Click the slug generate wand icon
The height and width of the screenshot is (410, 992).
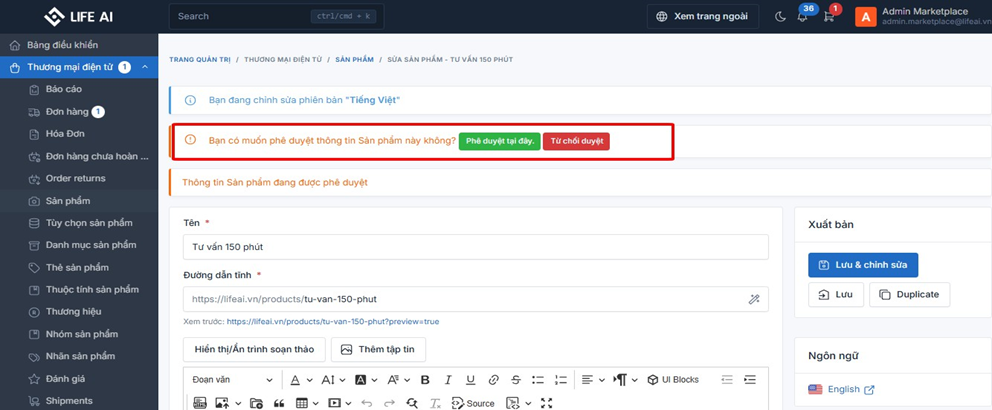[754, 299]
